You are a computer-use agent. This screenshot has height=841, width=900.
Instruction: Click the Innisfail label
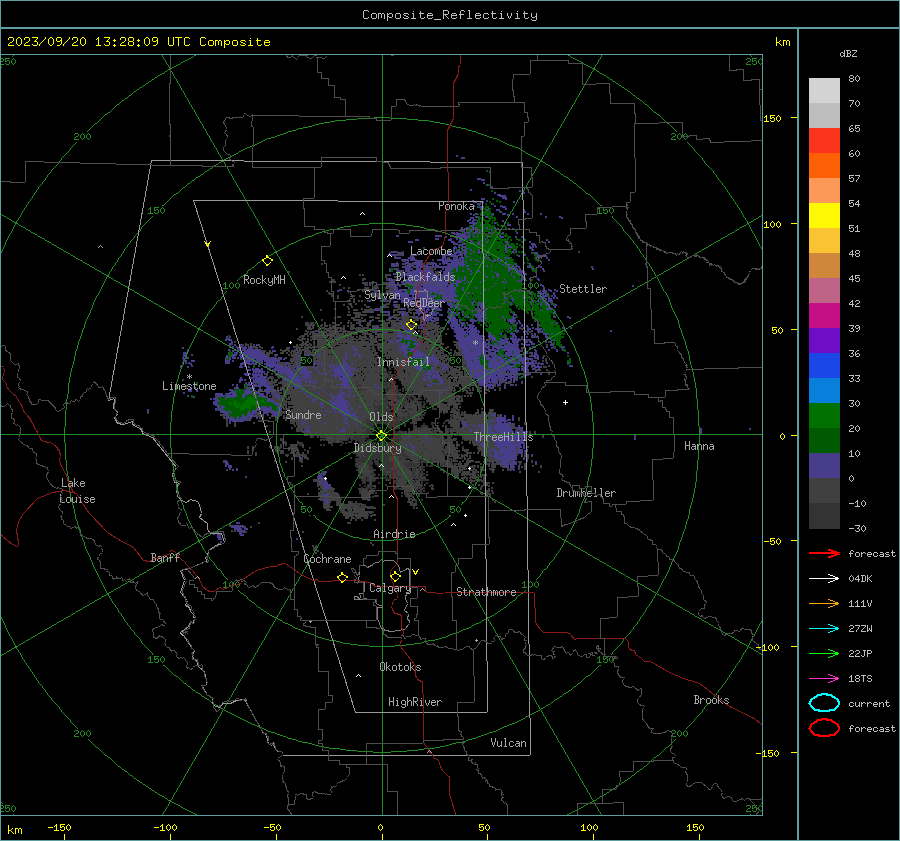[403, 362]
